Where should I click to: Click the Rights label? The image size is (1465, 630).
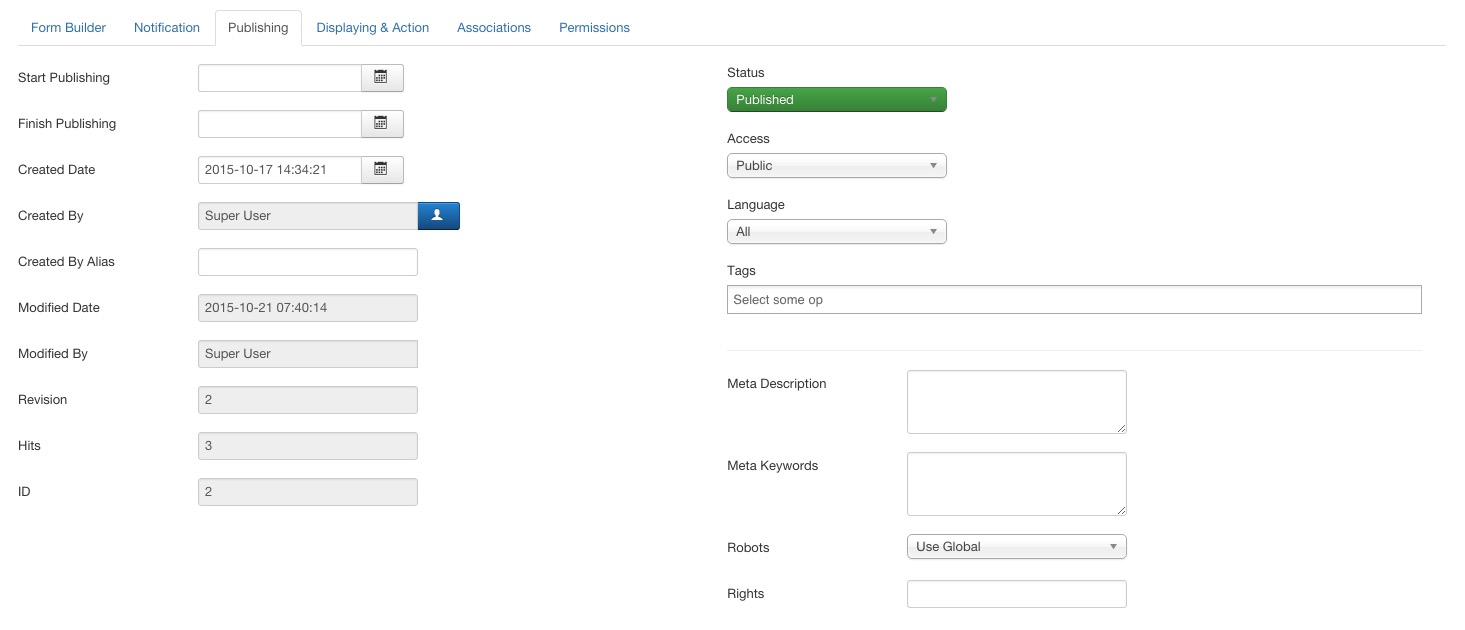coord(746,594)
